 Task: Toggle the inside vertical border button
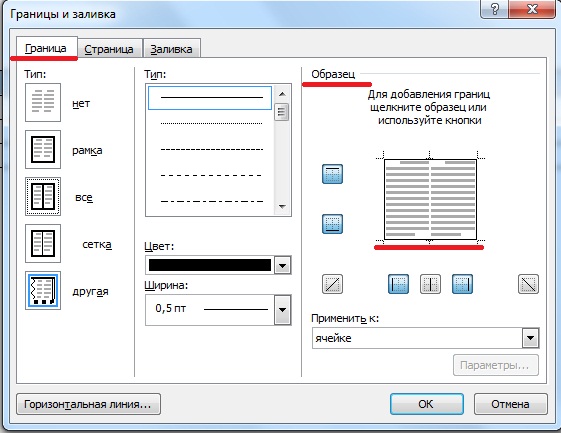pos(430,284)
